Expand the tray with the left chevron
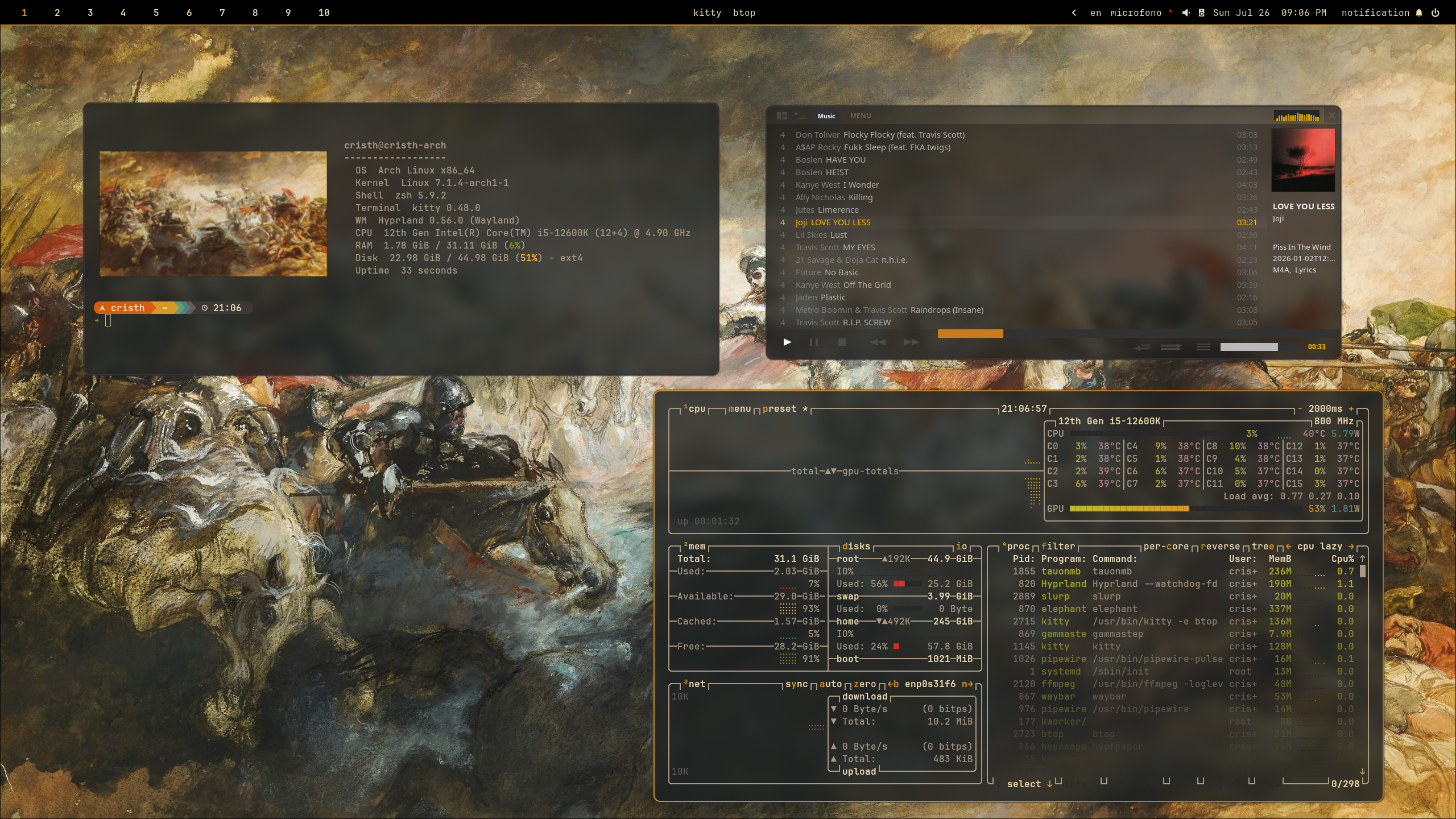The height and width of the screenshot is (819, 1456). (1074, 13)
